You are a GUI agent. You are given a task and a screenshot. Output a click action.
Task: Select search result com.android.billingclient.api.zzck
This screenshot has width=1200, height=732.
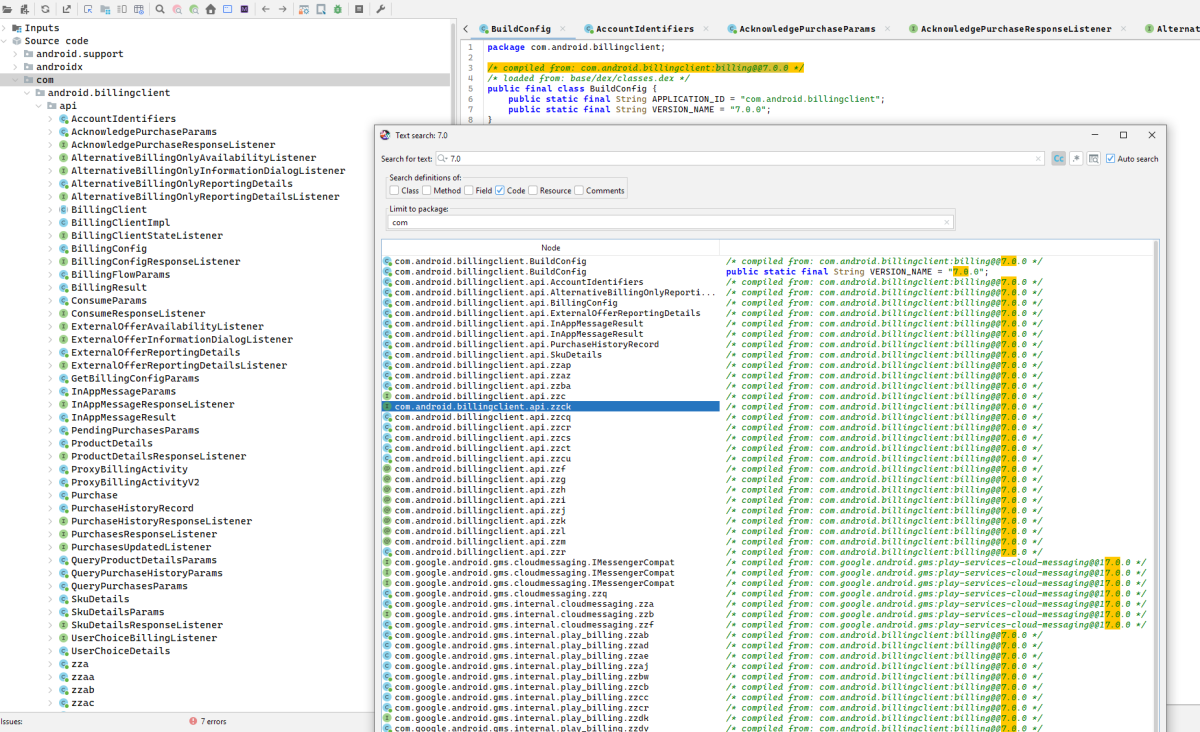[550, 407]
